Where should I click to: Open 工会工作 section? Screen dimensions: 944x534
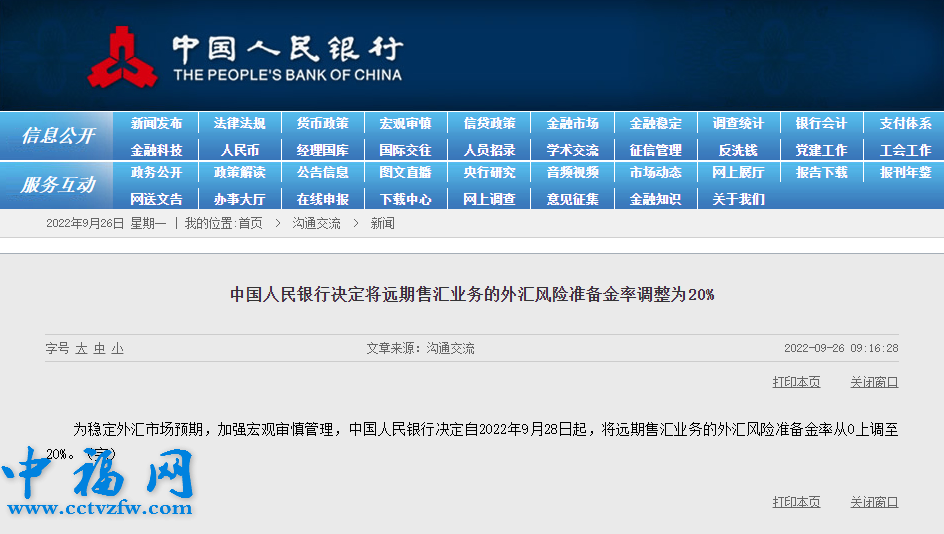[905, 150]
